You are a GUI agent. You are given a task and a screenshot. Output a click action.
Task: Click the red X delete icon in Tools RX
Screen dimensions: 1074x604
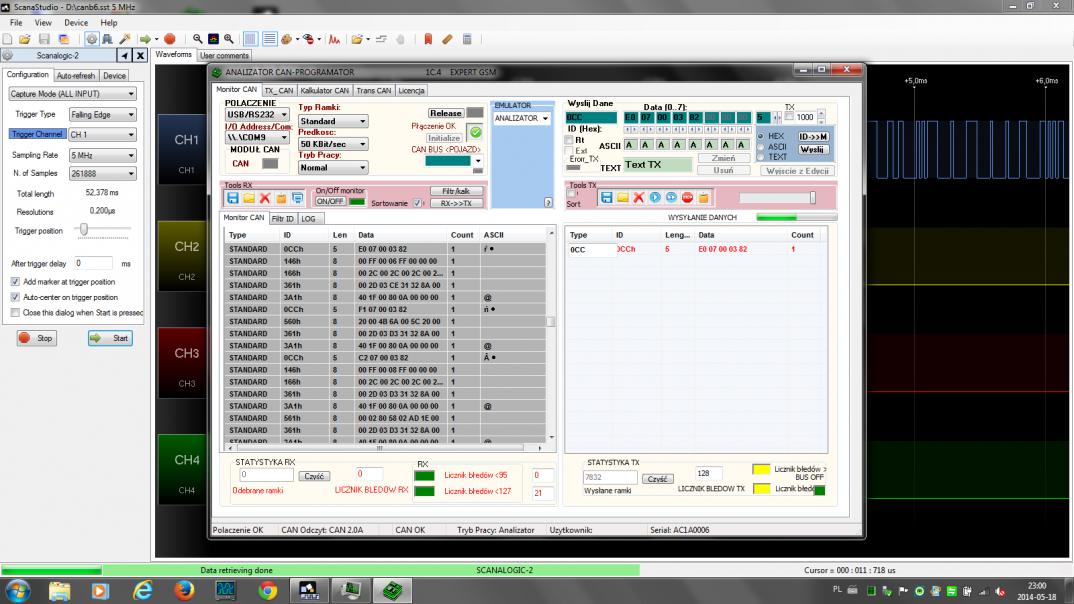265,198
